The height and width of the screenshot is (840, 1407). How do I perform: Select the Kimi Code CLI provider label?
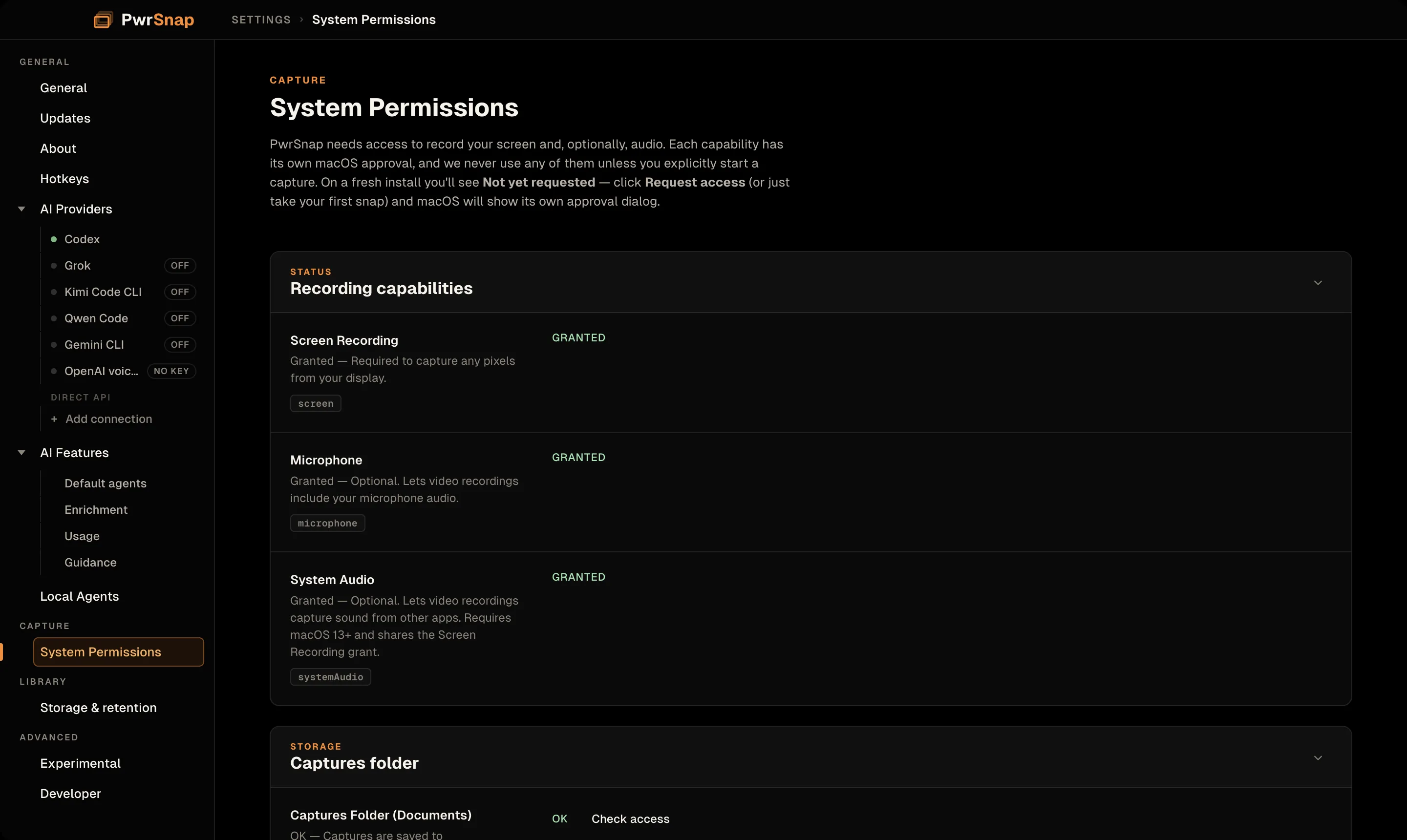(103, 292)
